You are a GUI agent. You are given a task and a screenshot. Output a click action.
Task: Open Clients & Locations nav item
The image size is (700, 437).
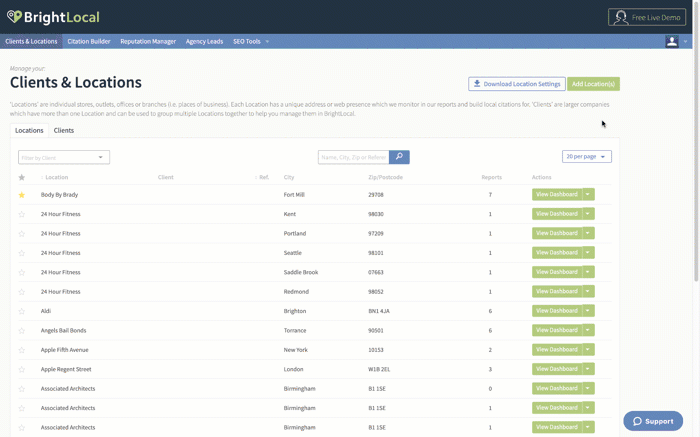(x=31, y=42)
